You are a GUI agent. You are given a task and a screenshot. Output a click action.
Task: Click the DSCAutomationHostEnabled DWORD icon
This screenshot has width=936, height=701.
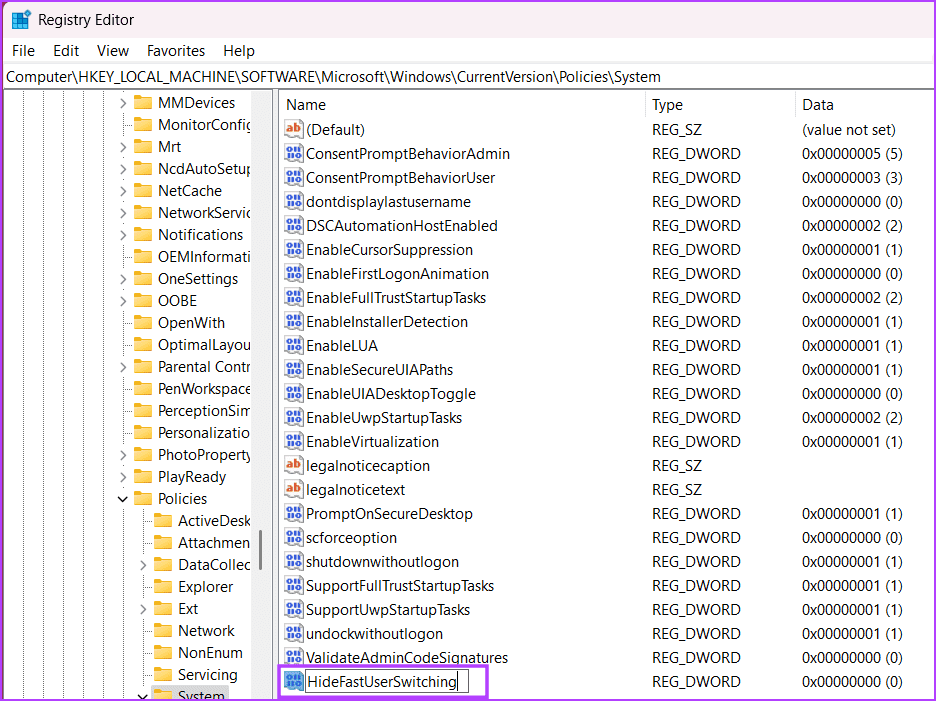coord(293,225)
